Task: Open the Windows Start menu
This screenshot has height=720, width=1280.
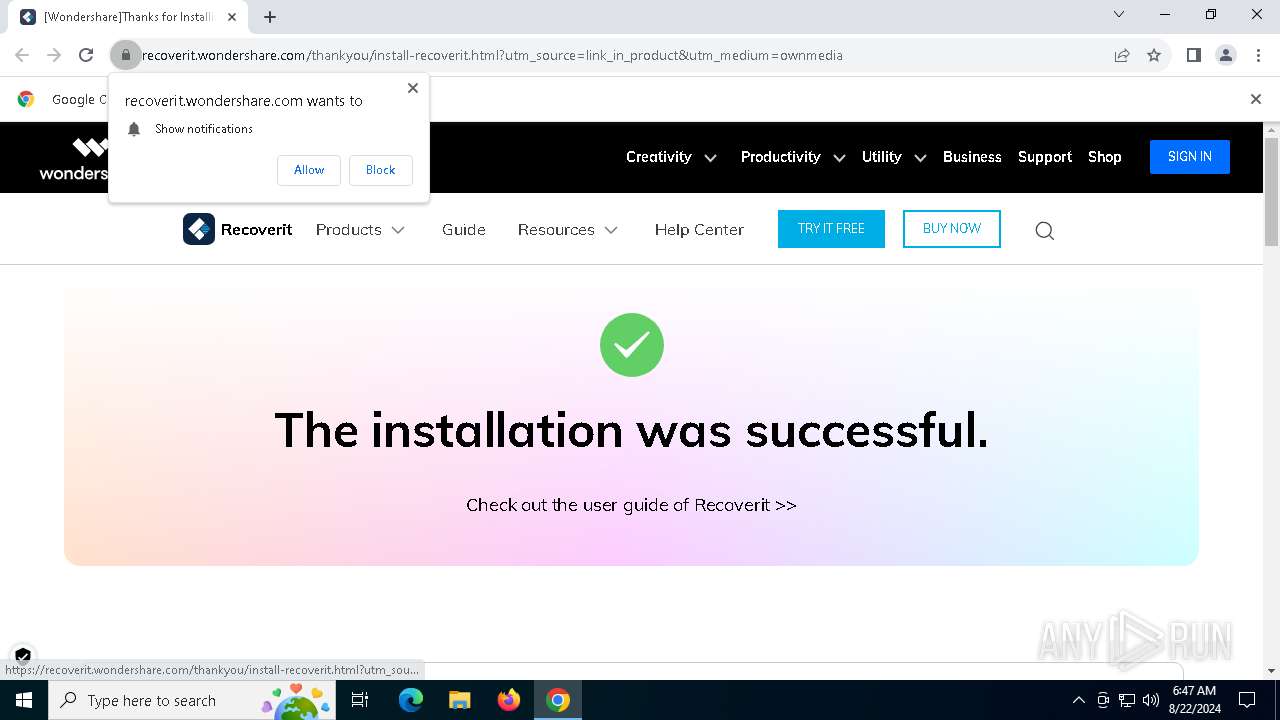Action: 24,700
